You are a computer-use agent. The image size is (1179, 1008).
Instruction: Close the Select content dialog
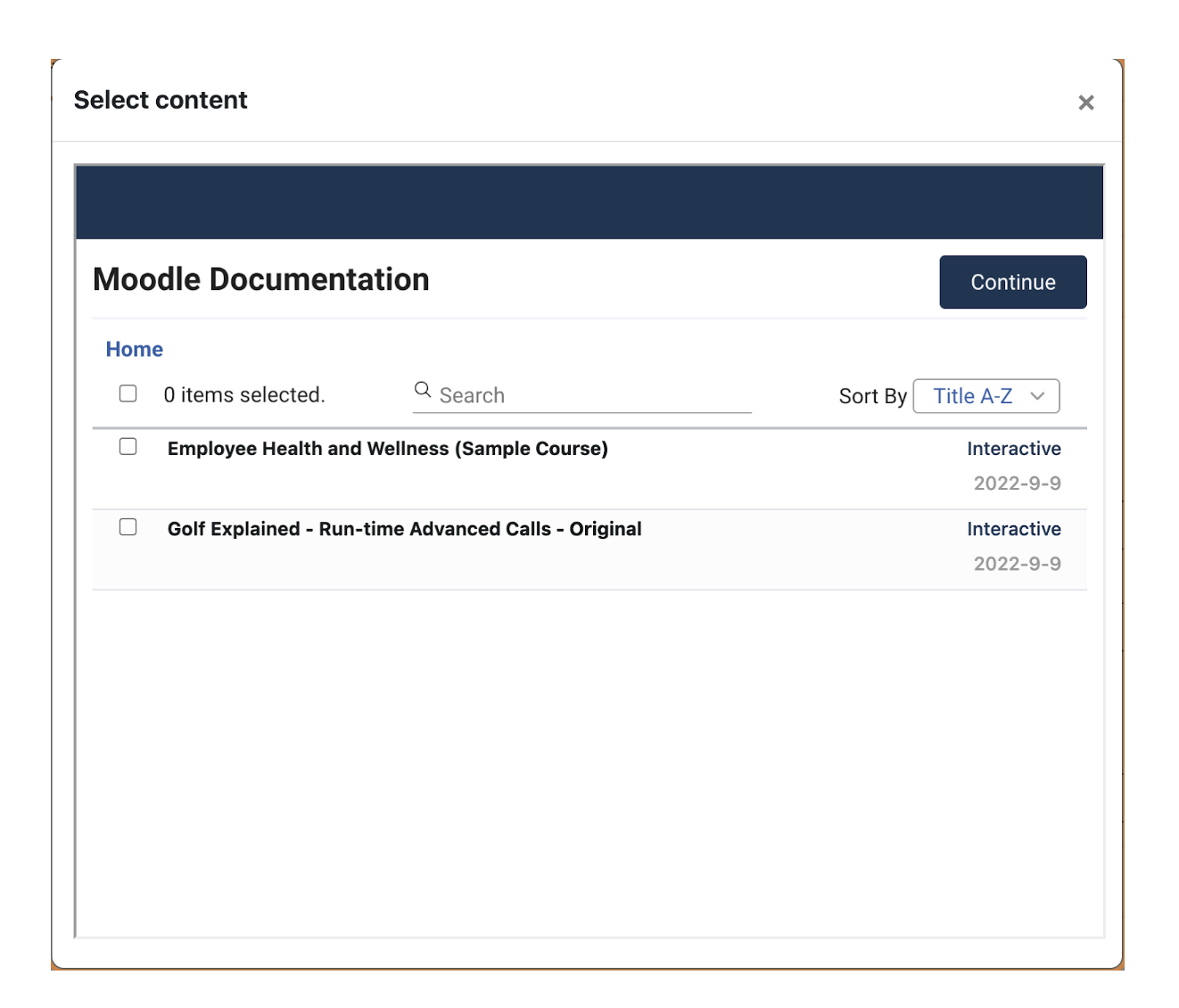coord(1085,103)
